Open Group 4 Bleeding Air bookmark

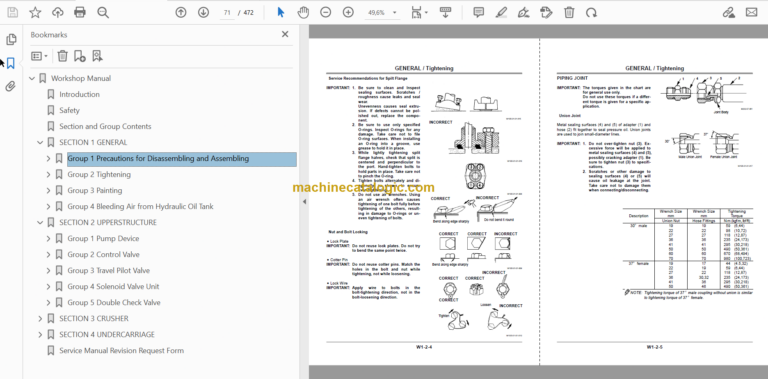point(141,207)
